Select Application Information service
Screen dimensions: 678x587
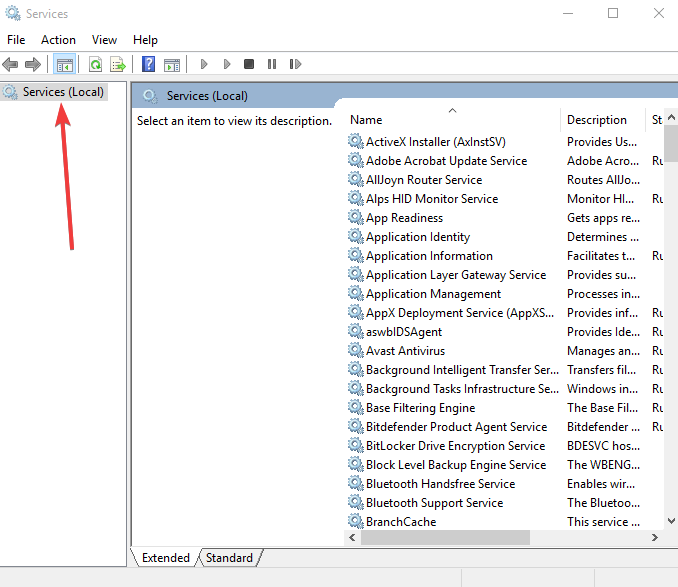429,256
